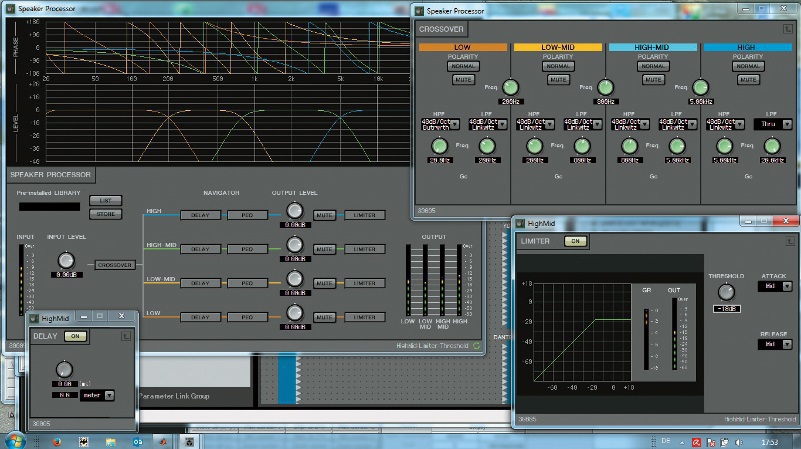
Task: Click the Windows Start button
Action: coord(15,440)
